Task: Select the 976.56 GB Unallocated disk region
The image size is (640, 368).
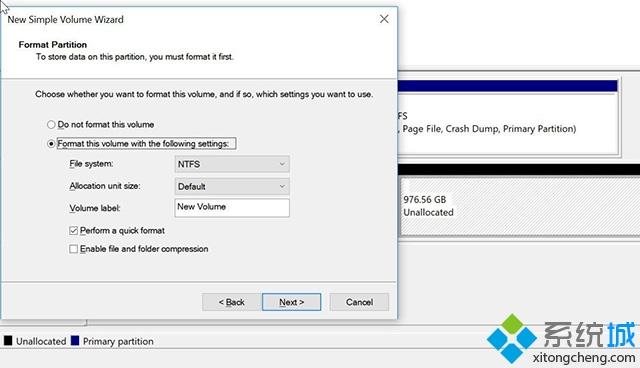Action: pyautogui.click(x=520, y=206)
